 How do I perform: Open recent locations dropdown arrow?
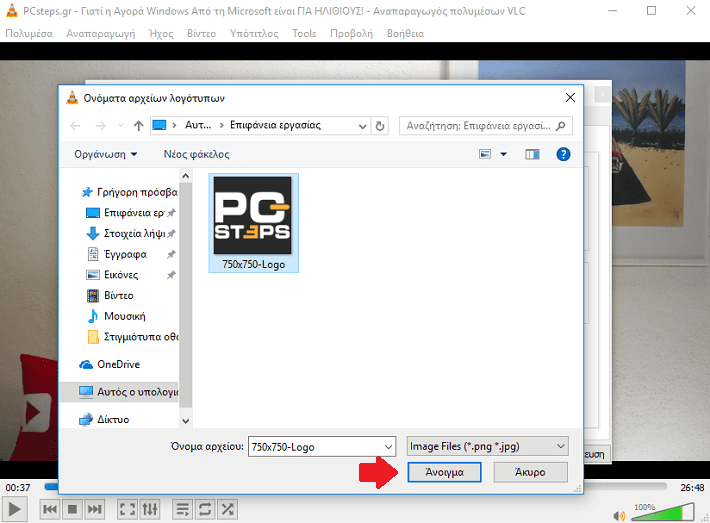pos(120,126)
